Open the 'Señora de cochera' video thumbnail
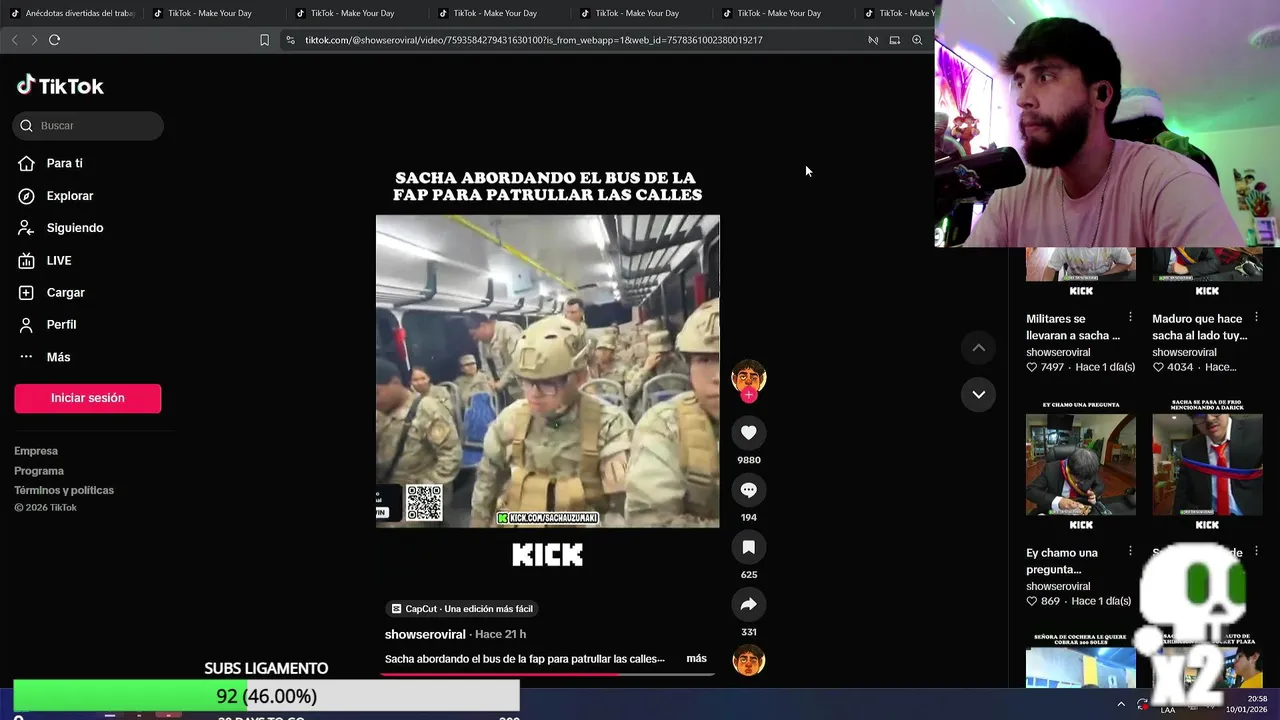The image size is (1280, 720). pos(1081,660)
